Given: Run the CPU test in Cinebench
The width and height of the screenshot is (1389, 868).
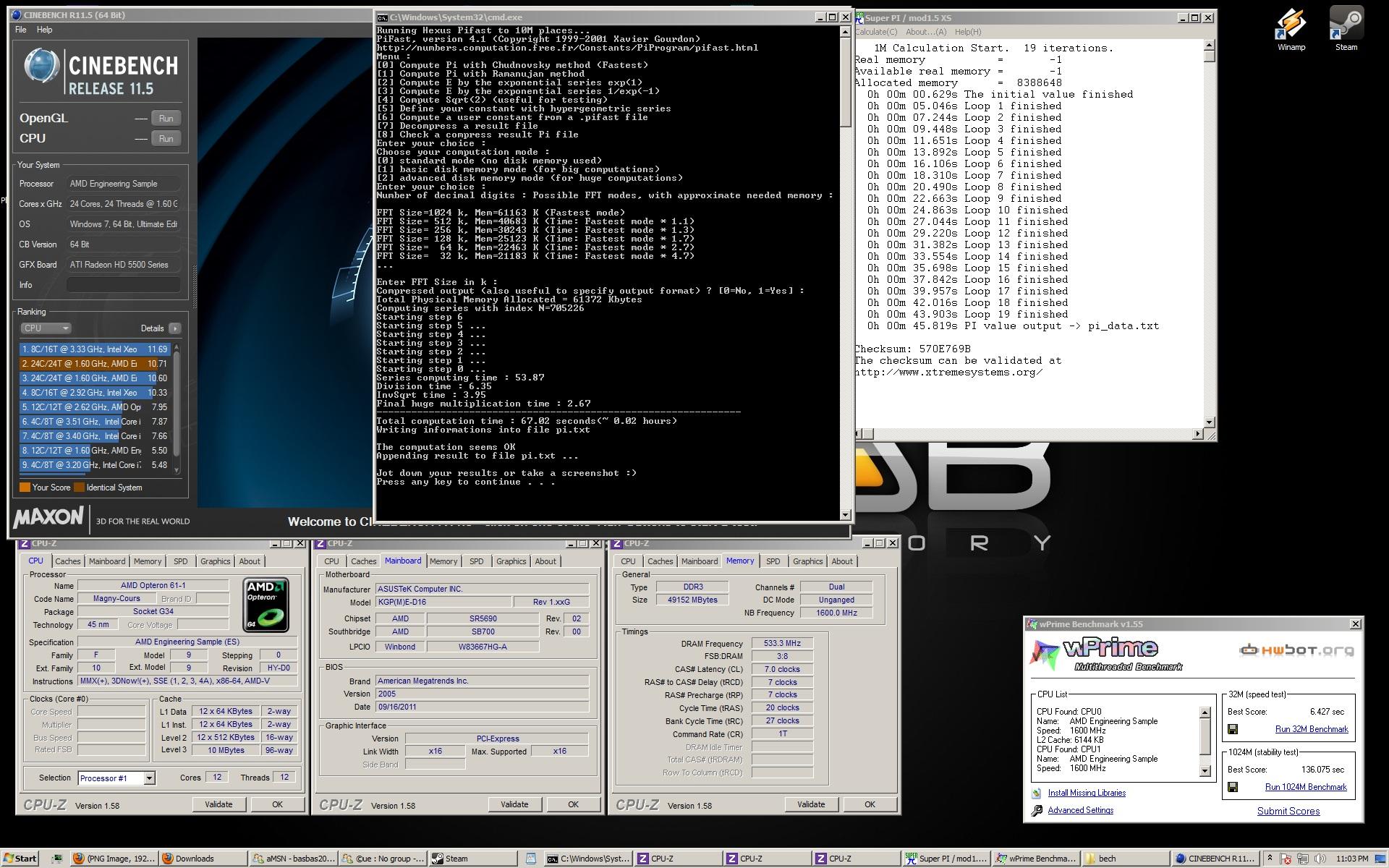Looking at the screenshot, I should pyautogui.click(x=166, y=138).
